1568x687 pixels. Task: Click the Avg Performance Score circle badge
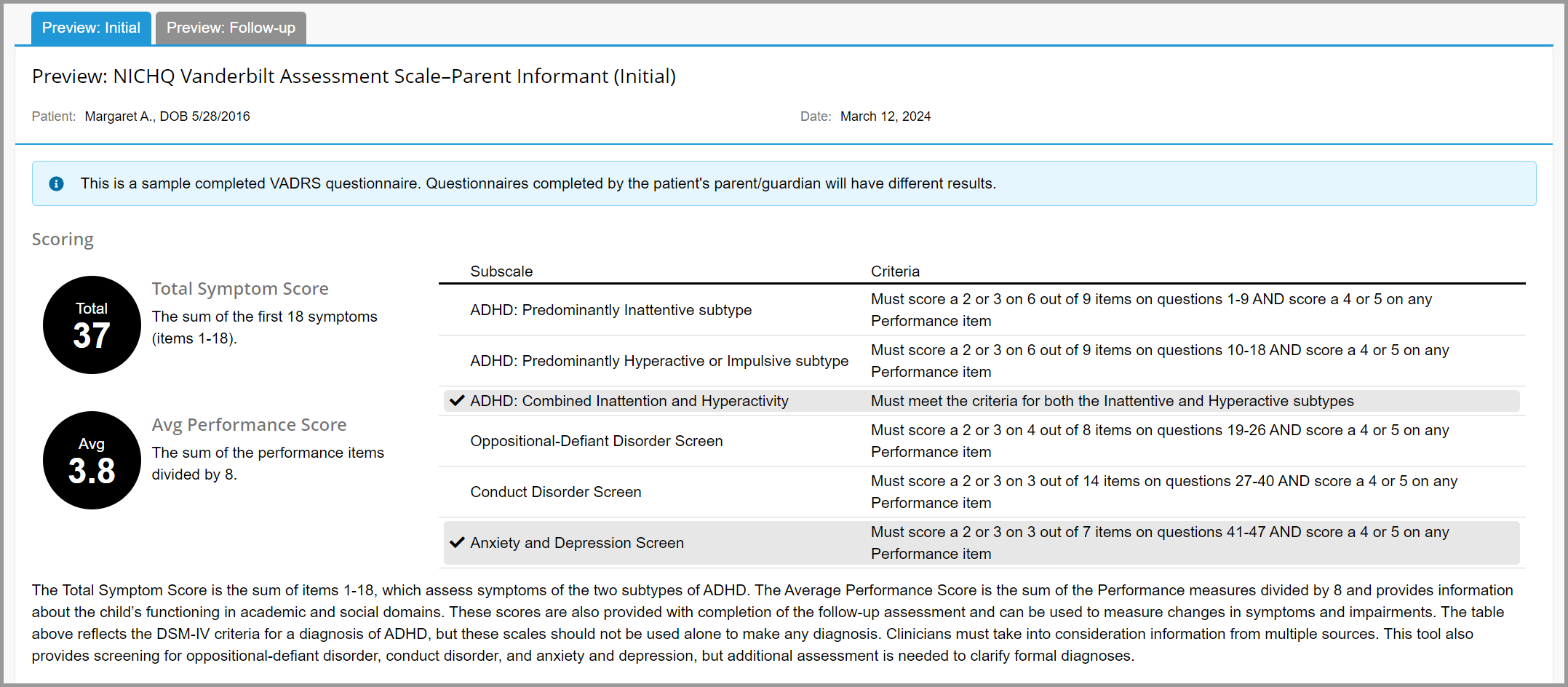coord(92,460)
